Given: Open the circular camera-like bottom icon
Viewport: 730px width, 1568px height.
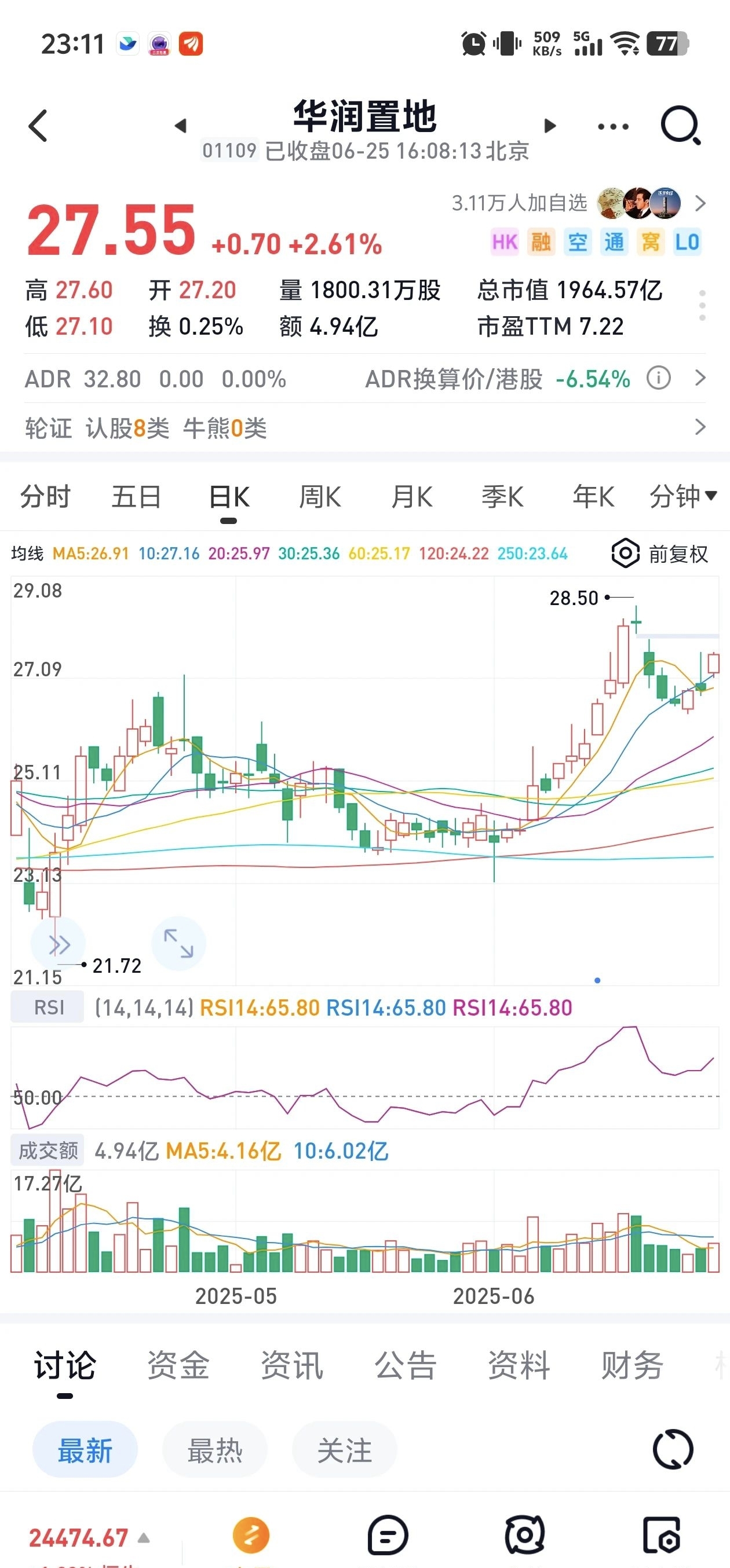Looking at the screenshot, I should pyautogui.click(x=525, y=1534).
